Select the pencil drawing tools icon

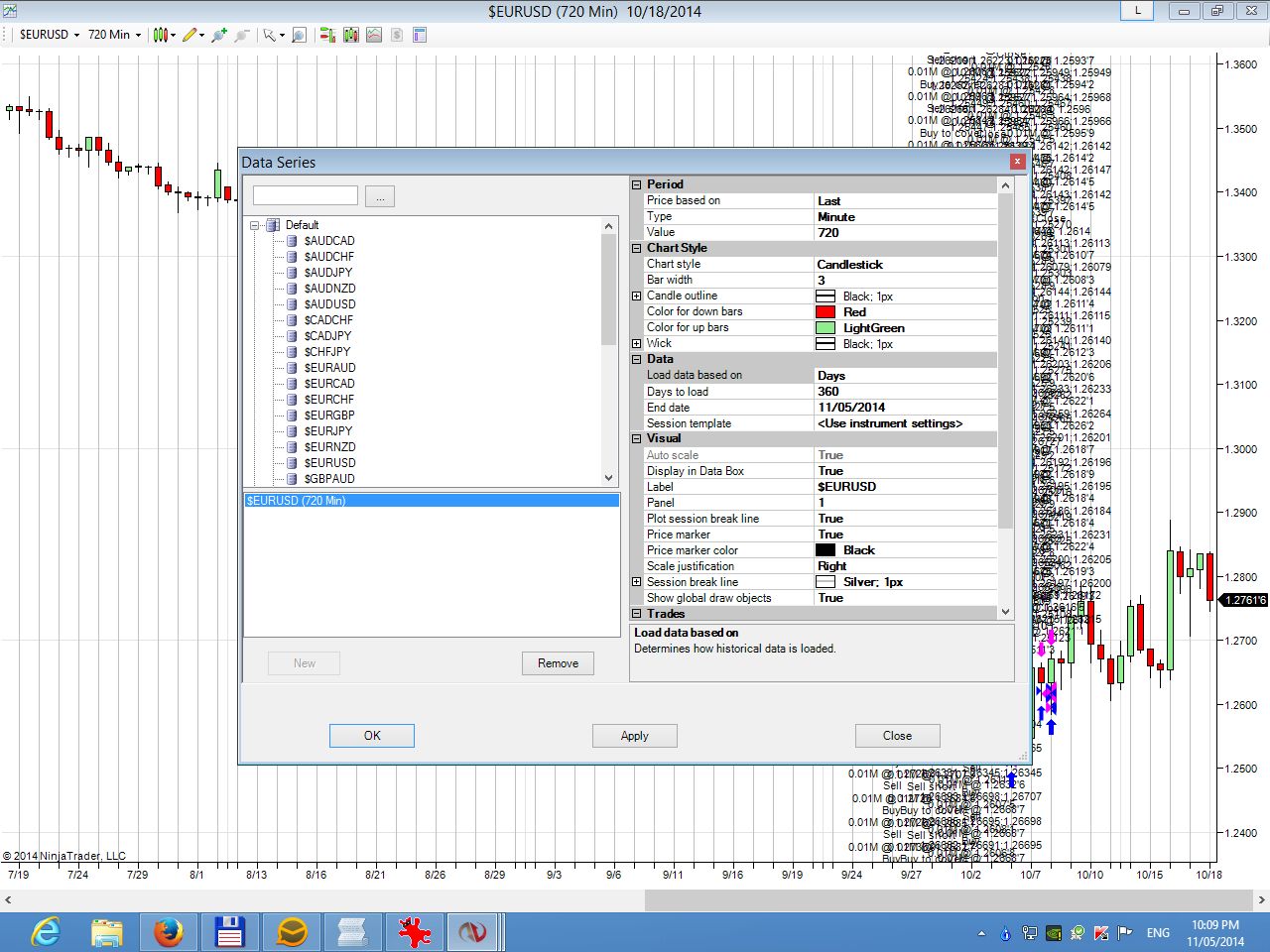[x=189, y=35]
